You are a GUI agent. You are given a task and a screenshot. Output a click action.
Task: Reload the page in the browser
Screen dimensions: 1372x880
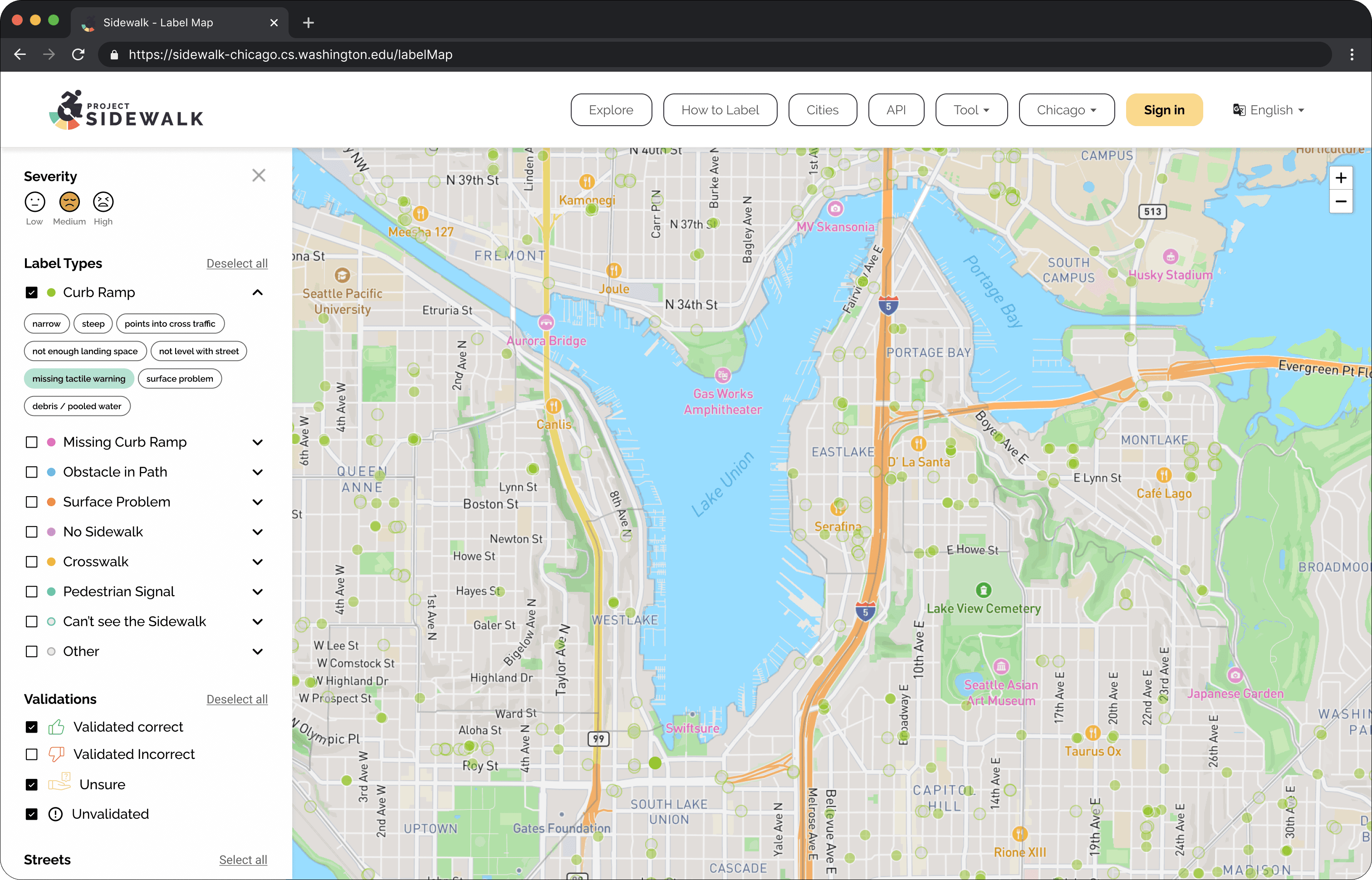point(78,54)
